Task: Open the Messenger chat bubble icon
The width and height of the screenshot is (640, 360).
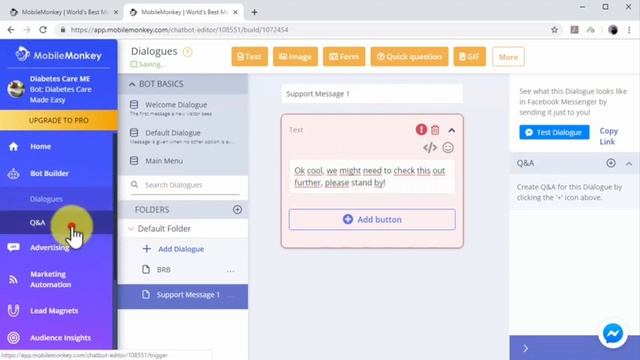Action: (613, 334)
